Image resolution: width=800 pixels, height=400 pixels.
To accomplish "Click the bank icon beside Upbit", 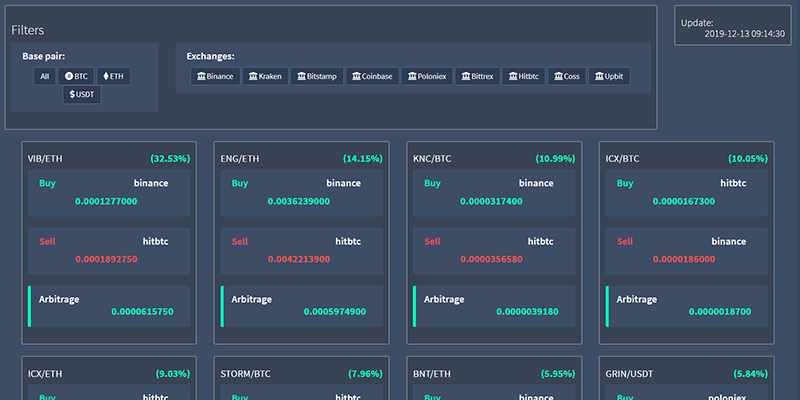I will click(599, 77).
